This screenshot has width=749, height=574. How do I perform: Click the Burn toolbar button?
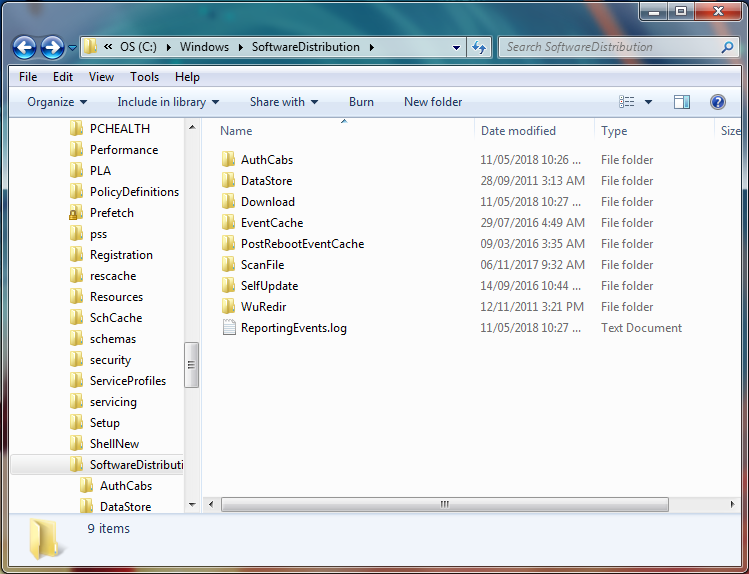[361, 102]
